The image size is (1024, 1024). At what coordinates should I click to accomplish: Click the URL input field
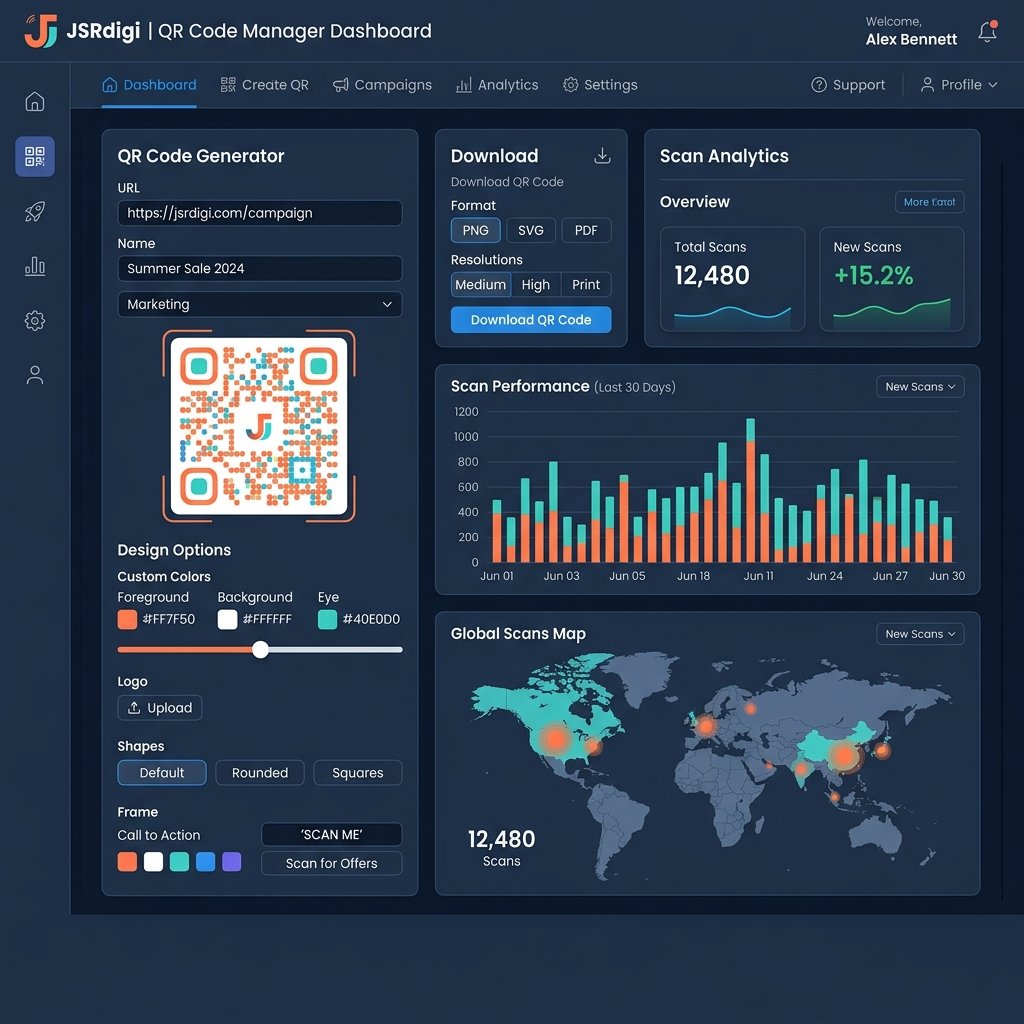pos(259,213)
